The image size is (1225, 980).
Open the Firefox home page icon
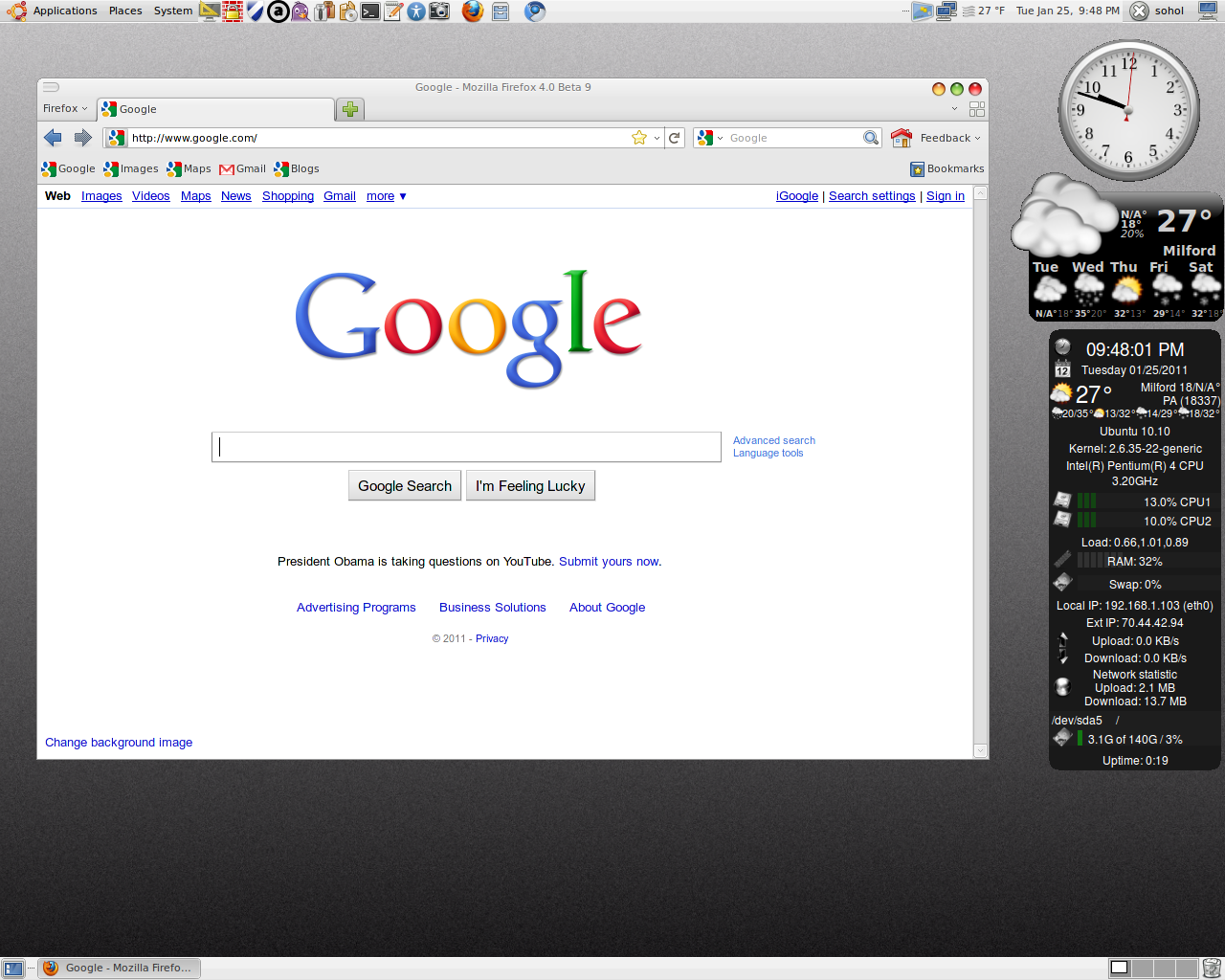point(901,138)
